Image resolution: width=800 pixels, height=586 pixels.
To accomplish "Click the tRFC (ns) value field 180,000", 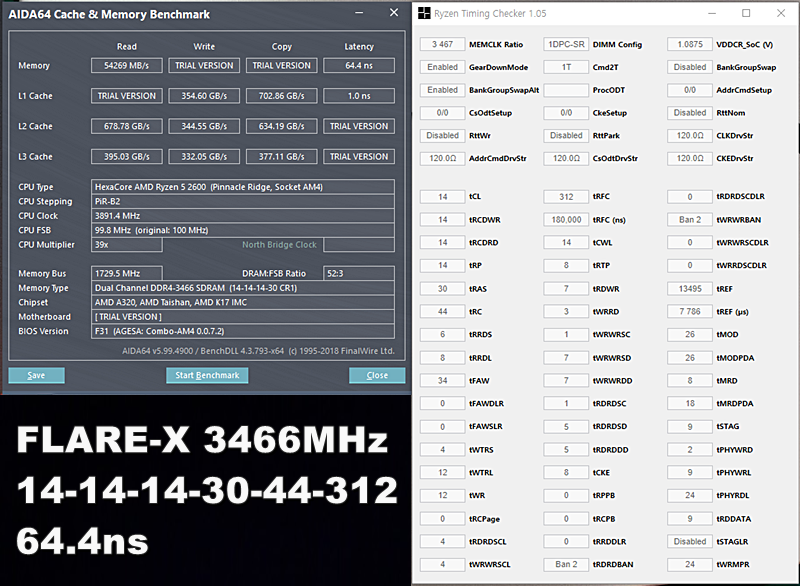I will 566,219.
